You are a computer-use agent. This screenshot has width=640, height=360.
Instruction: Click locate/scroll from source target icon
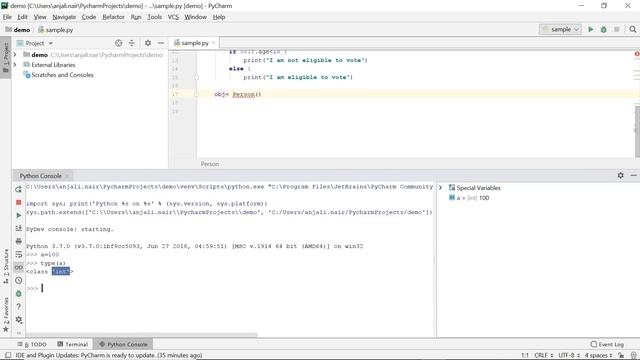click(x=118, y=43)
